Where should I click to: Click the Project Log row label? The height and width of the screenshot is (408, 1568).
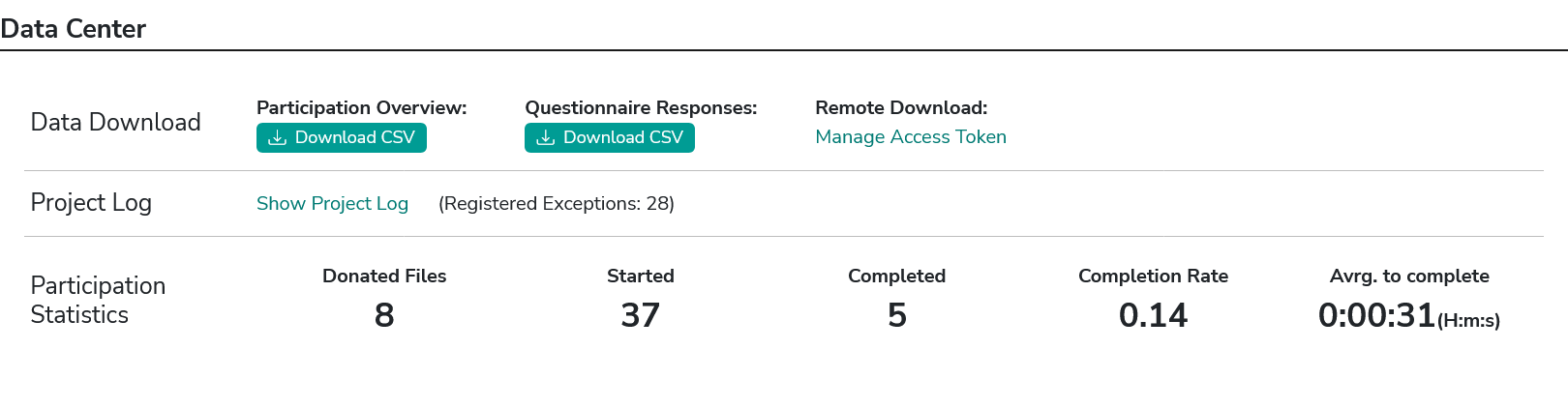click(x=91, y=203)
